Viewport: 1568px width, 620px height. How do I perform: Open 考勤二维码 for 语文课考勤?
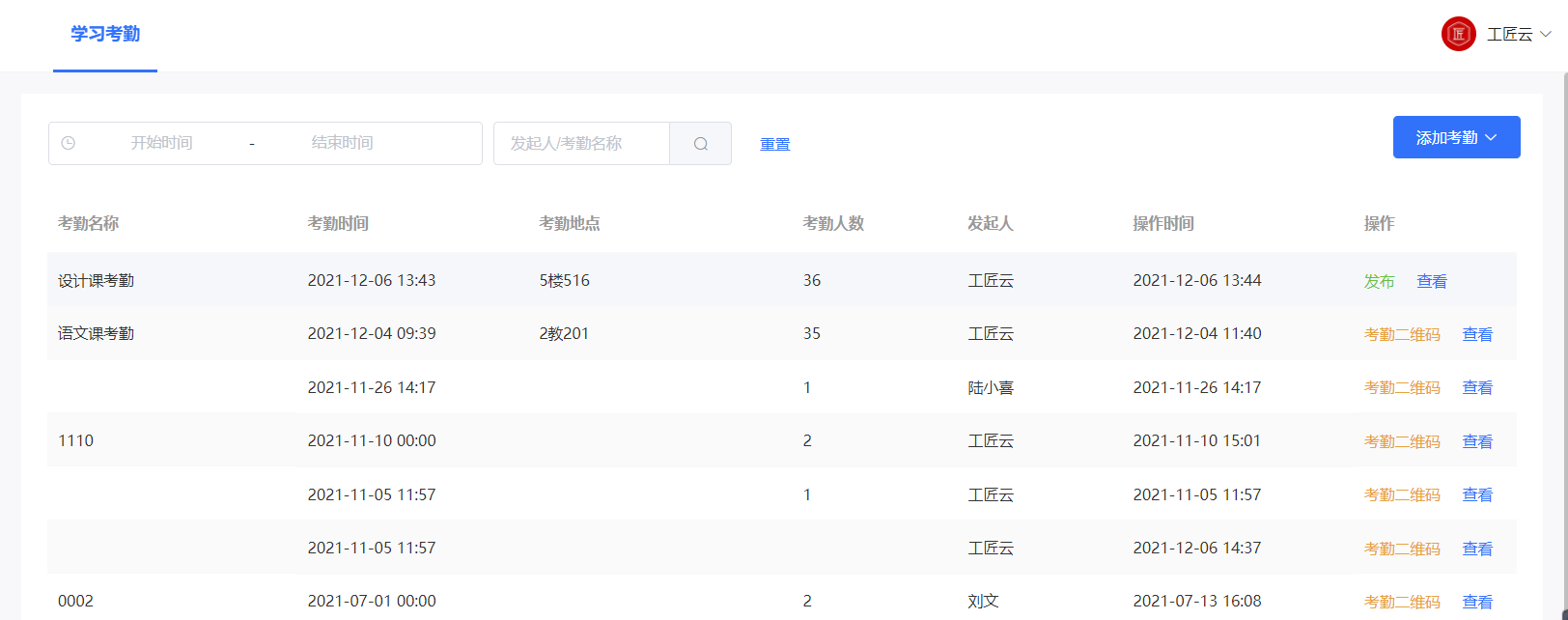pyautogui.click(x=1401, y=334)
